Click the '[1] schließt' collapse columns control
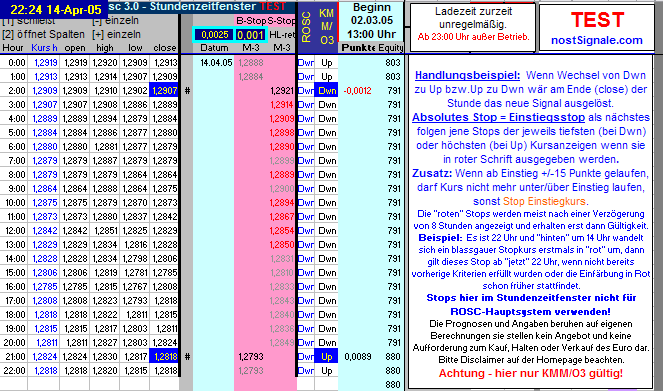Image resolution: width=663 pixels, height=391 pixels. coord(28,21)
